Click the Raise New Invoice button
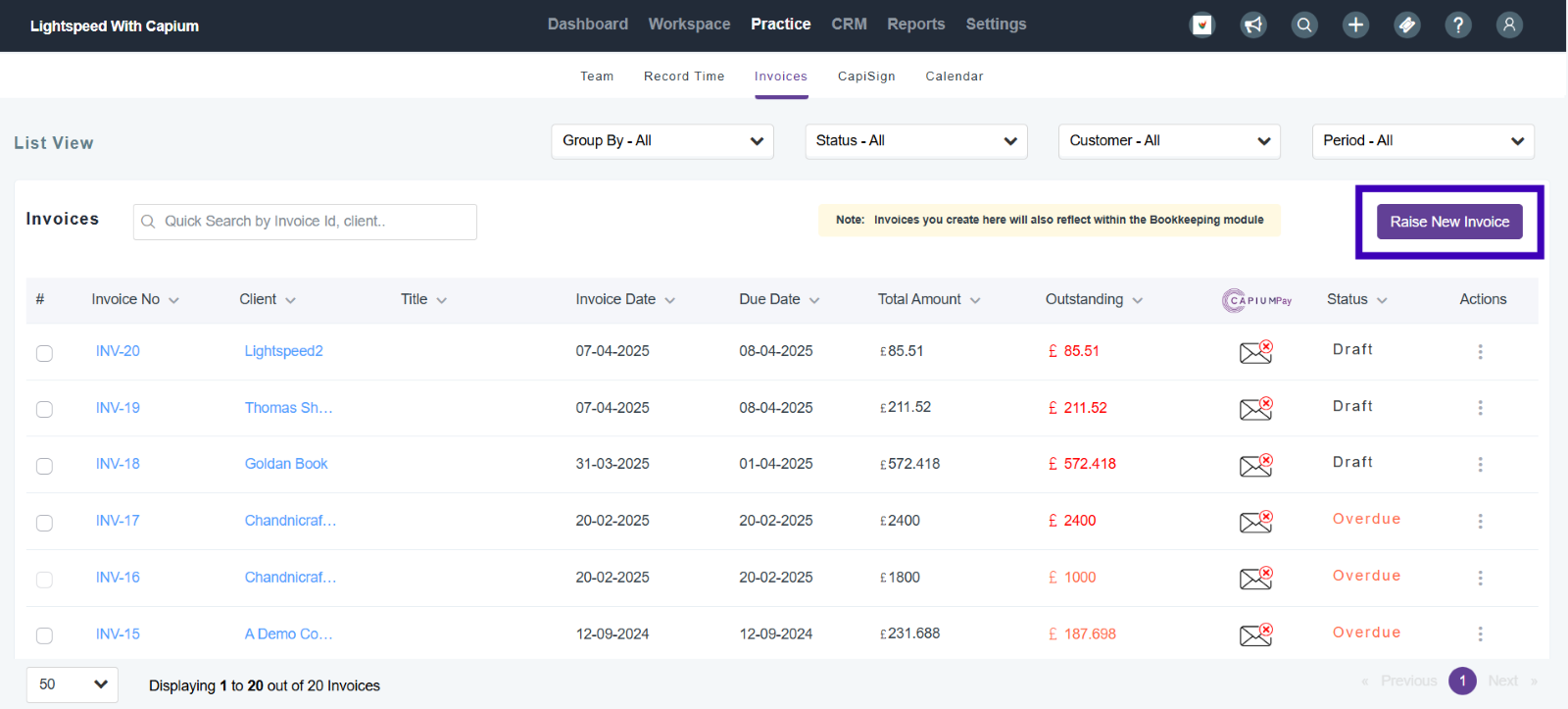The height and width of the screenshot is (709, 1568). click(1449, 222)
